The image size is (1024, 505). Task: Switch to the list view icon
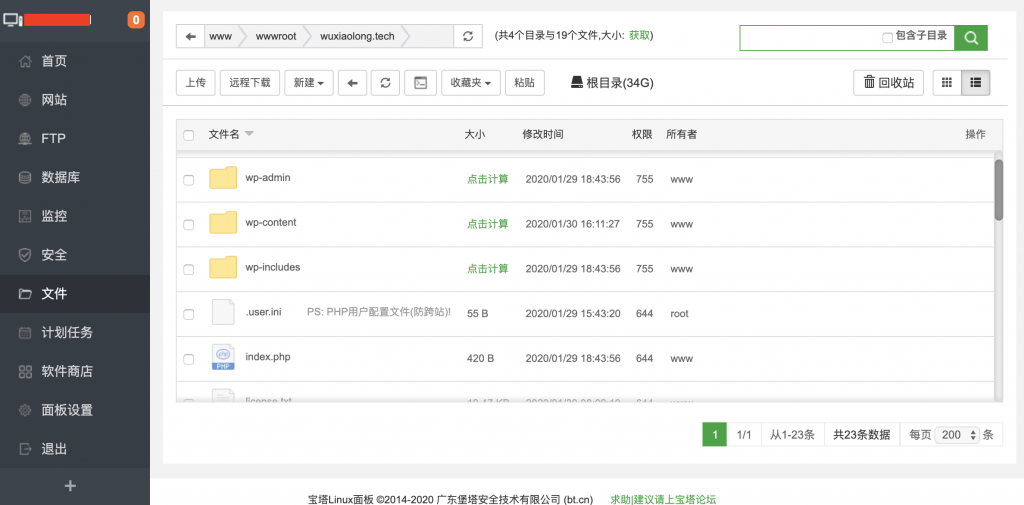pyautogui.click(x=975, y=83)
